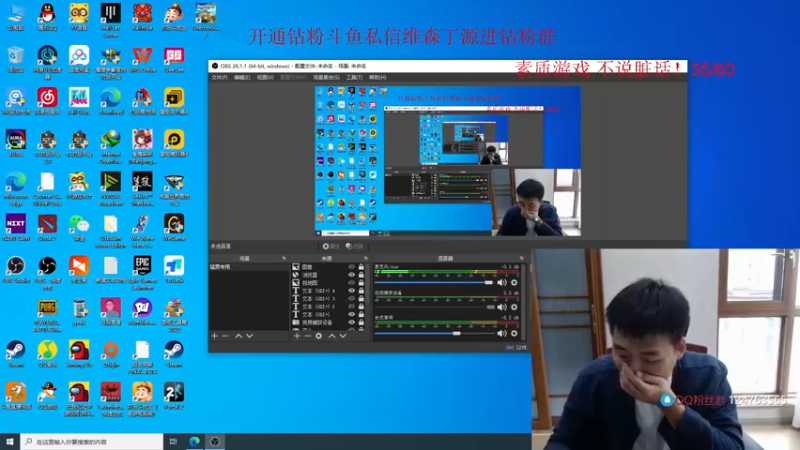The height and width of the screenshot is (450, 800).
Task: Toggle visibility of 文本 (GDI+) 4 source
Action: 352,291
